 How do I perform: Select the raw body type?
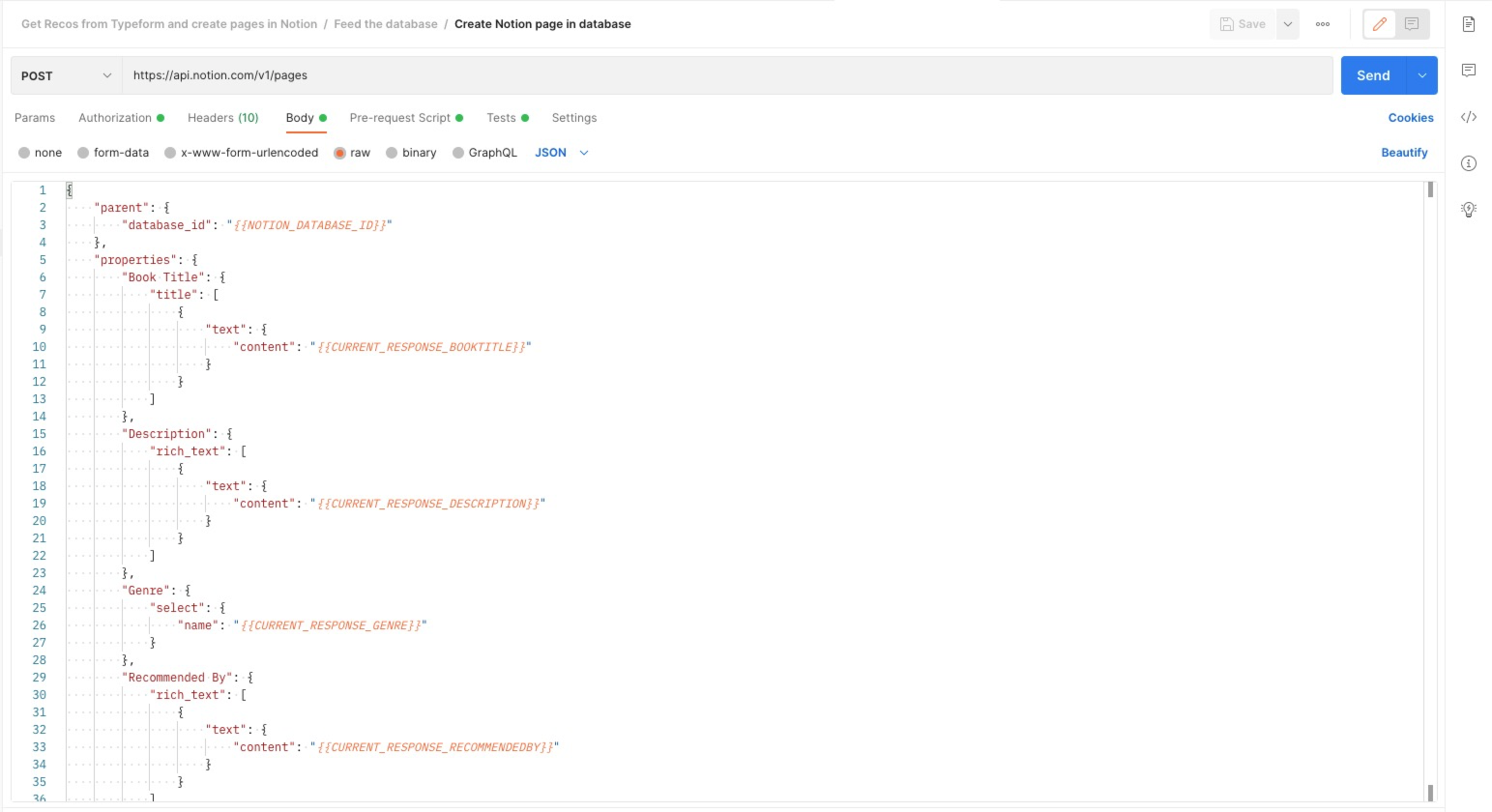pos(352,153)
